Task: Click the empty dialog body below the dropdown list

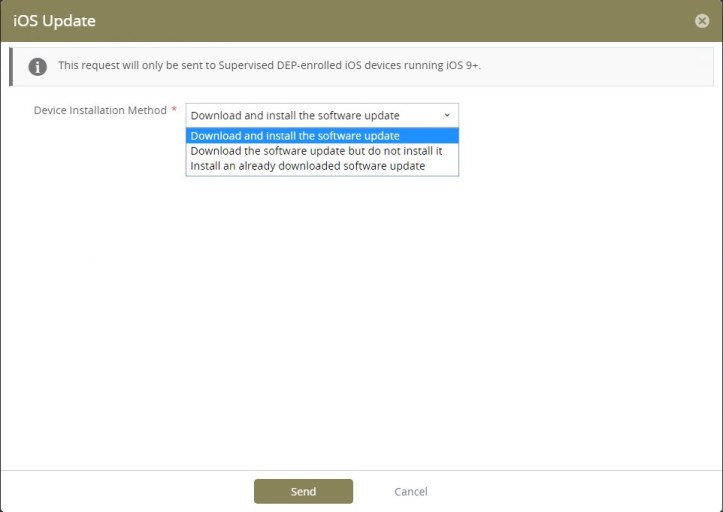Action: coord(360,320)
